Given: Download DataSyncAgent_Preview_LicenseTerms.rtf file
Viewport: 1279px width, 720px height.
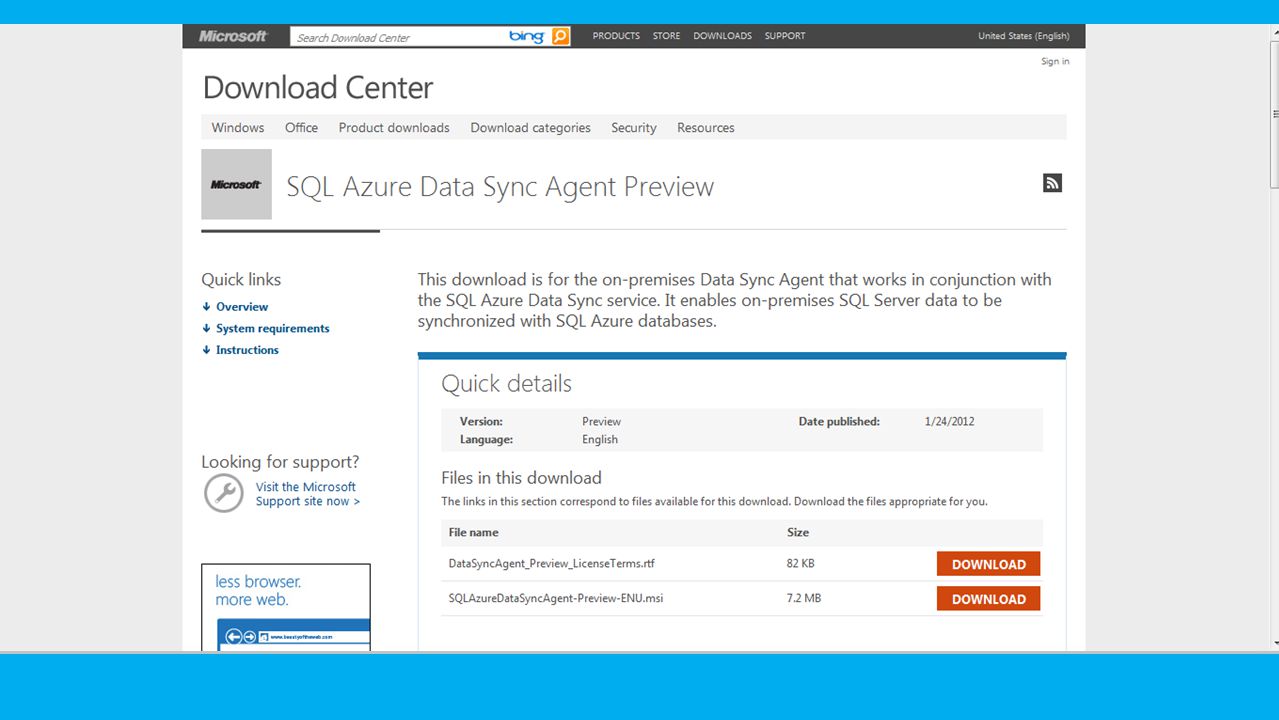Looking at the screenshot, I should (x=988, y=564).
